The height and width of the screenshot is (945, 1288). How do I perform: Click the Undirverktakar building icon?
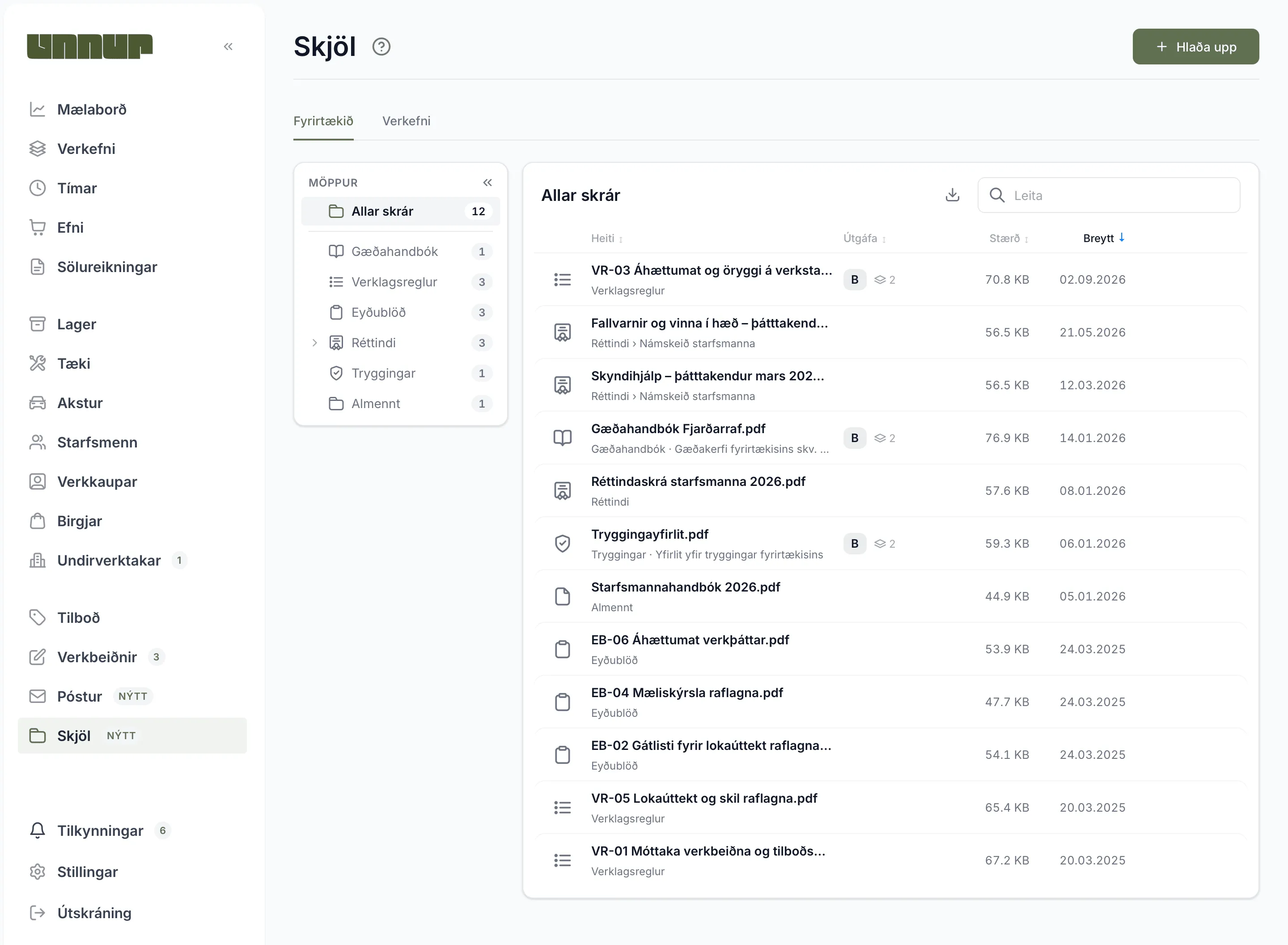38,561
